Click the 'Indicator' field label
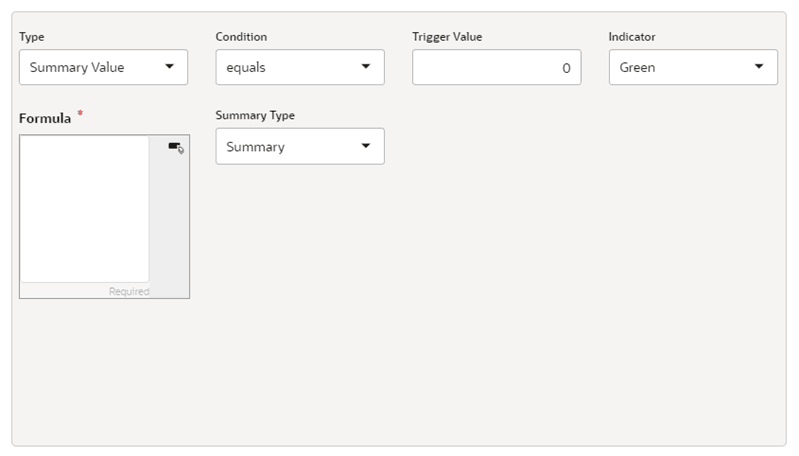 632,37
